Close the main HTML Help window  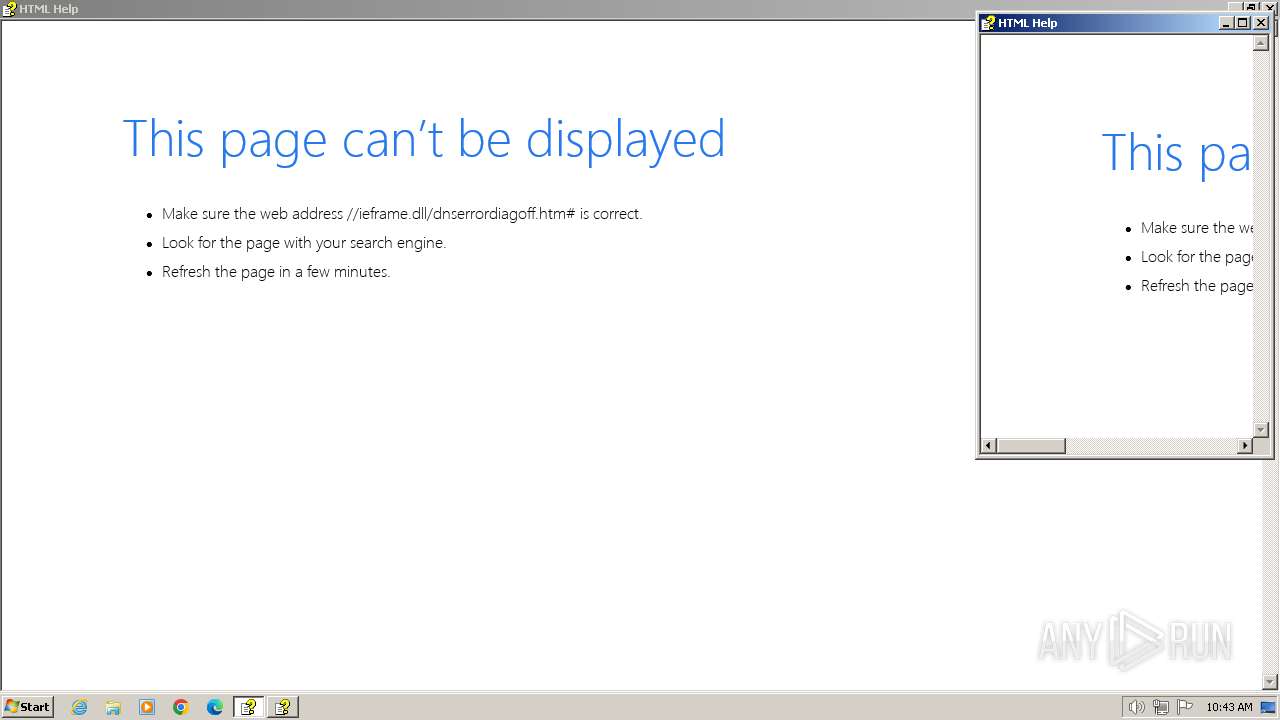pyautogui.click(x=1271, y=7)
